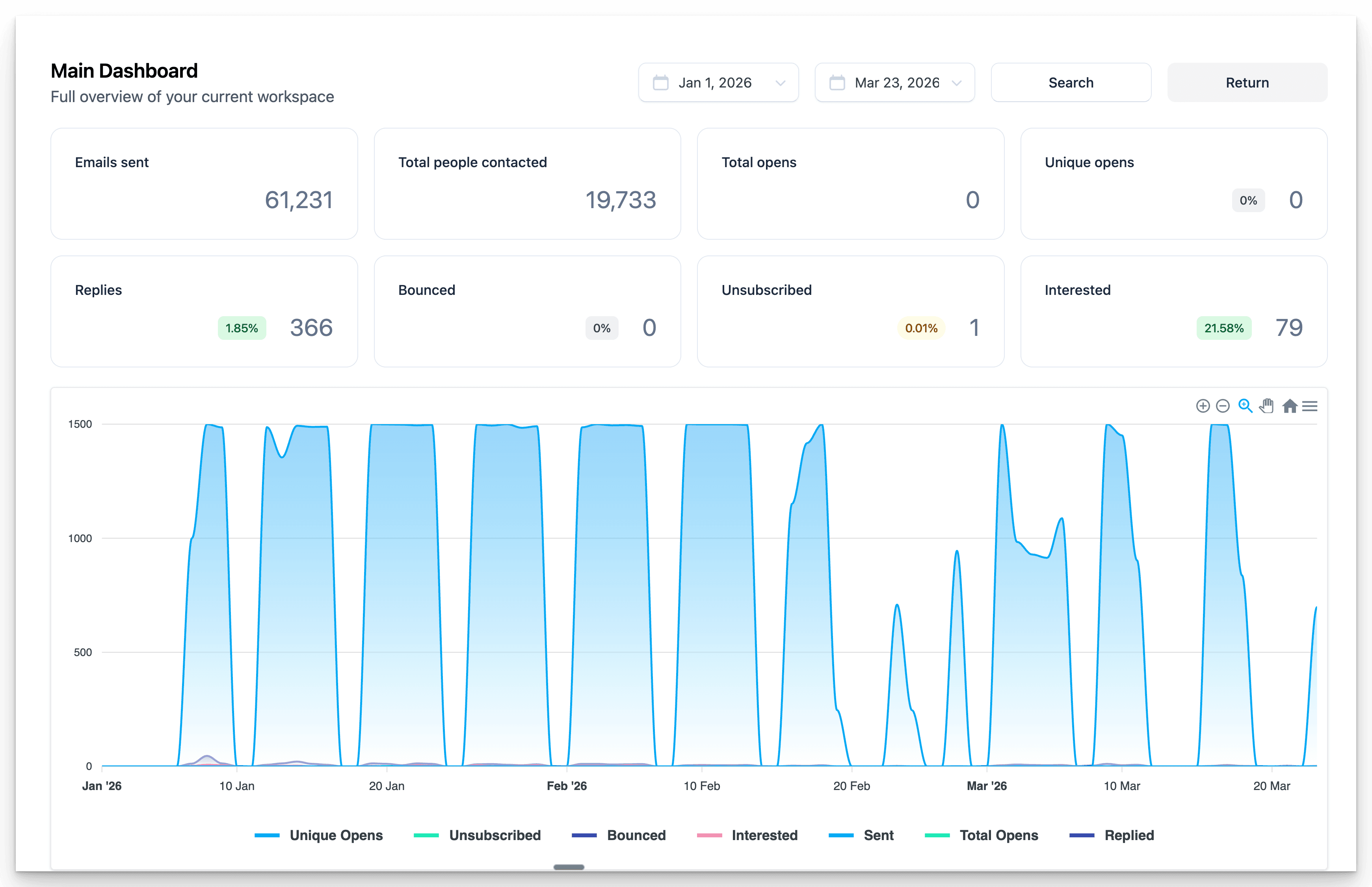The width and height of the screenshot is (1372, 887).
Task: Open the chart hamburger menu
Action: 1310,406
